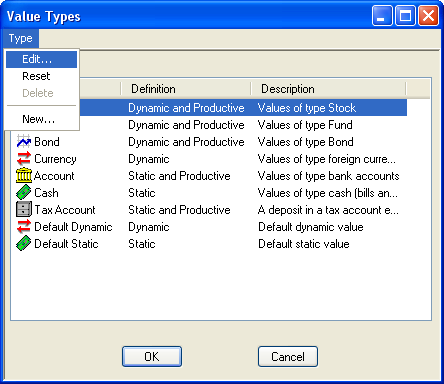Dismiss dialog with the Cancel button

[288, 357]
